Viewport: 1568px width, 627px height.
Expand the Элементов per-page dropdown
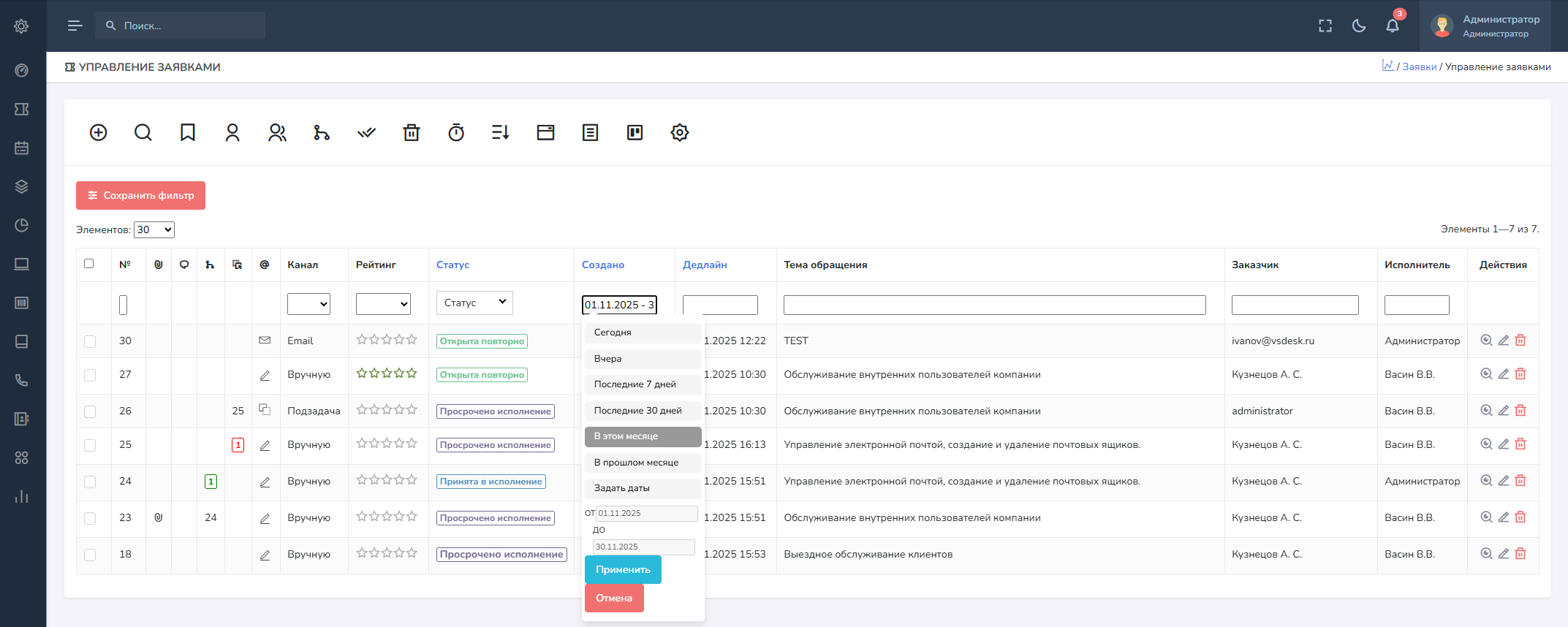(154, 229)
